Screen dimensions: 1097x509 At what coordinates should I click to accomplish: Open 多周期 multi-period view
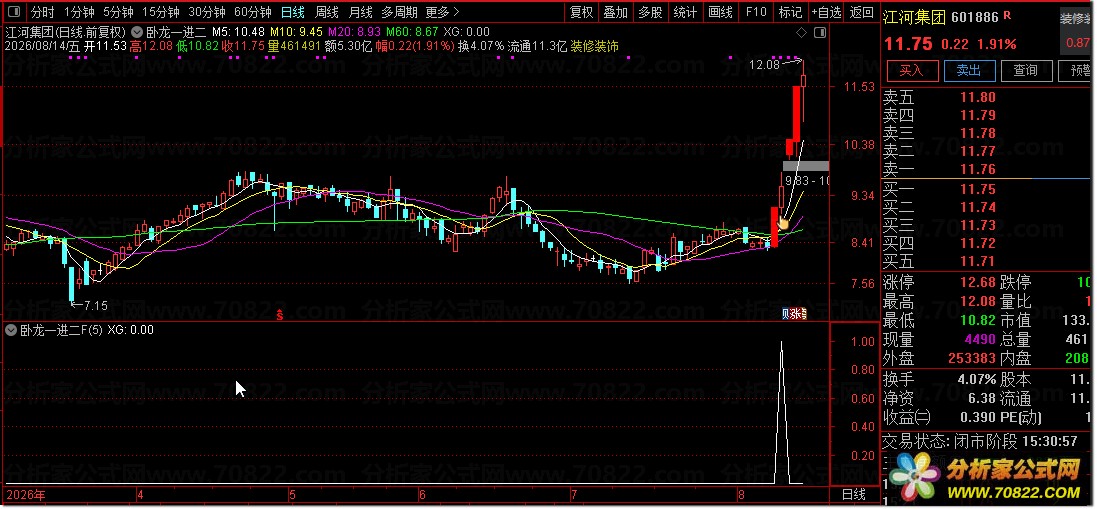coord(399,12)
